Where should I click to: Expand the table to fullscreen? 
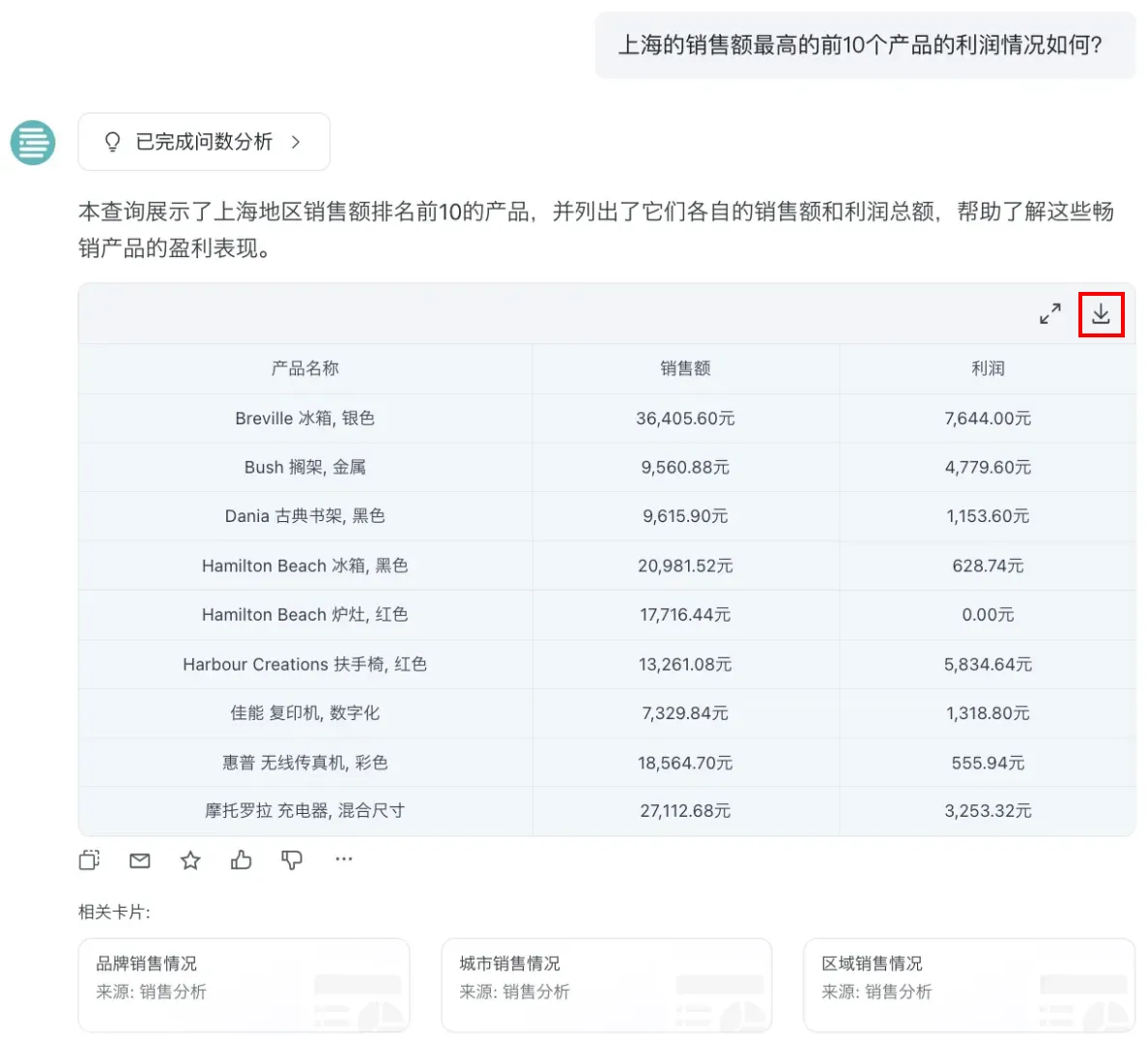1049,314
